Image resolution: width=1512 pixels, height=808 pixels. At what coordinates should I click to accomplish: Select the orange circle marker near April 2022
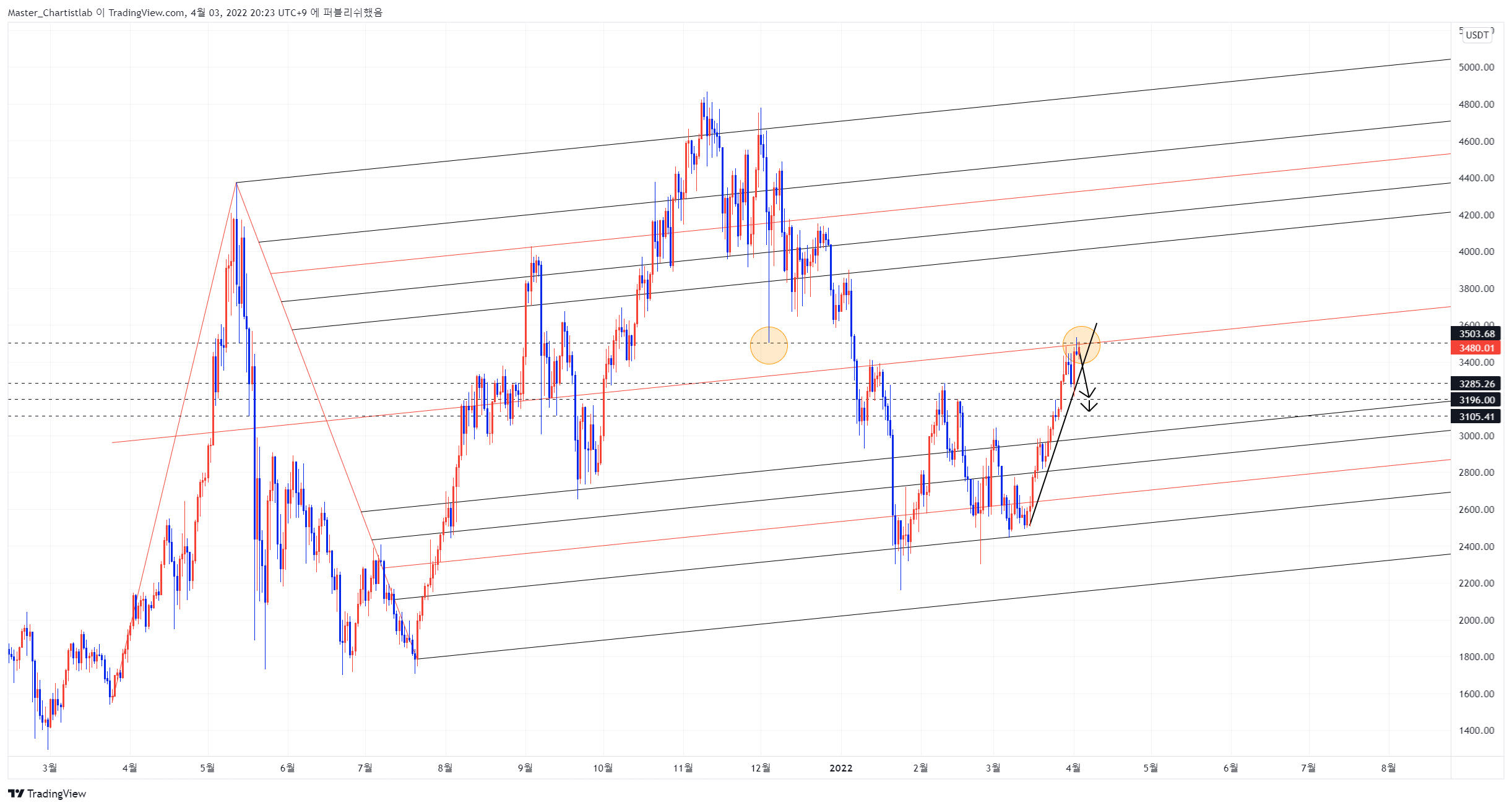pyautogui.click(x=1081, y=345)
